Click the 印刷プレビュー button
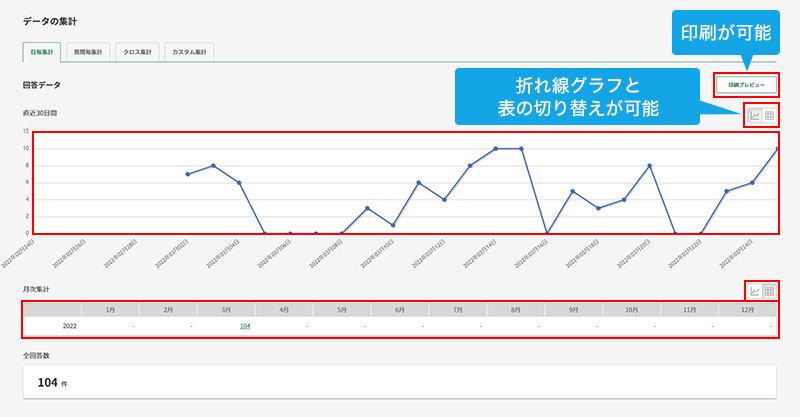800x417 pixels. coord(747,85)
